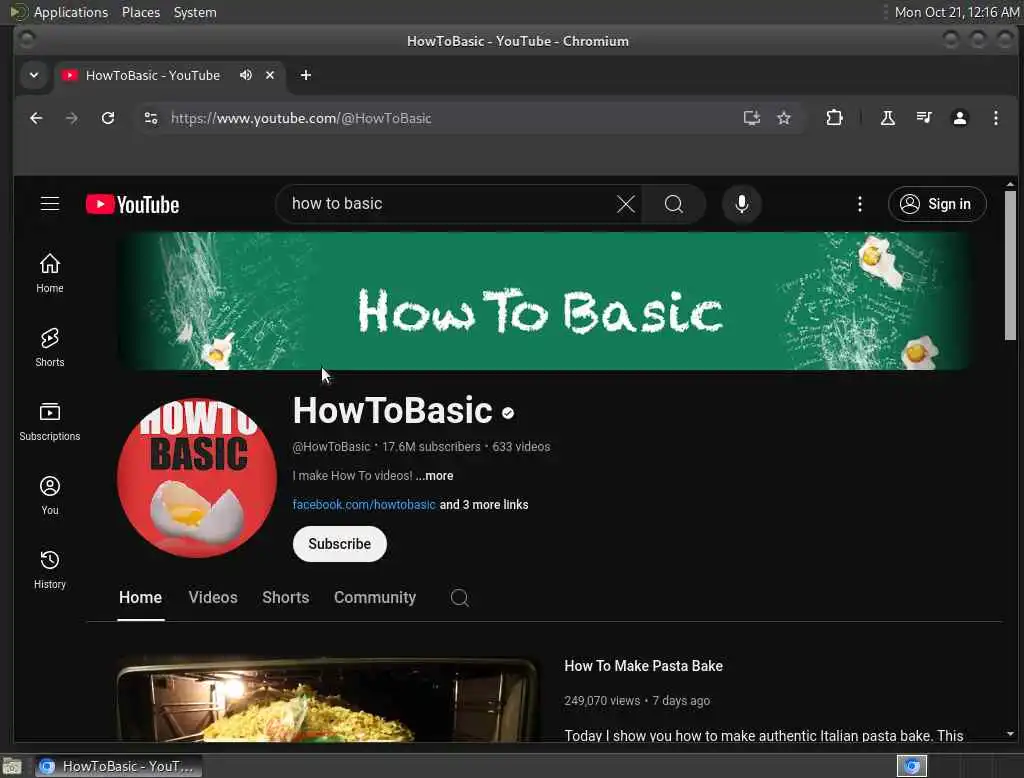Open Subscriptions in the sidebar
Screen dimensions: 1024x778
[x=50, y=421]
